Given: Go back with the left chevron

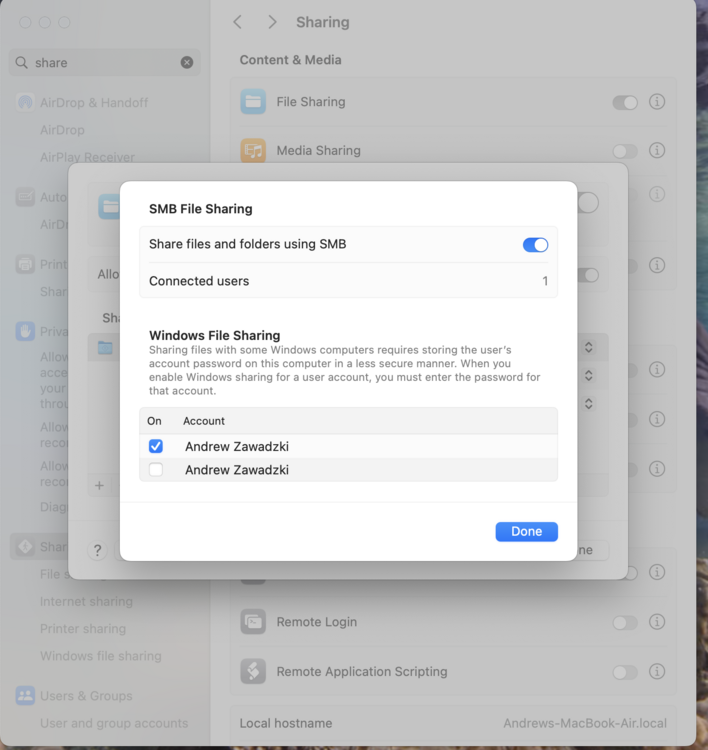Looking at the screenshot, I should (237, 22).
